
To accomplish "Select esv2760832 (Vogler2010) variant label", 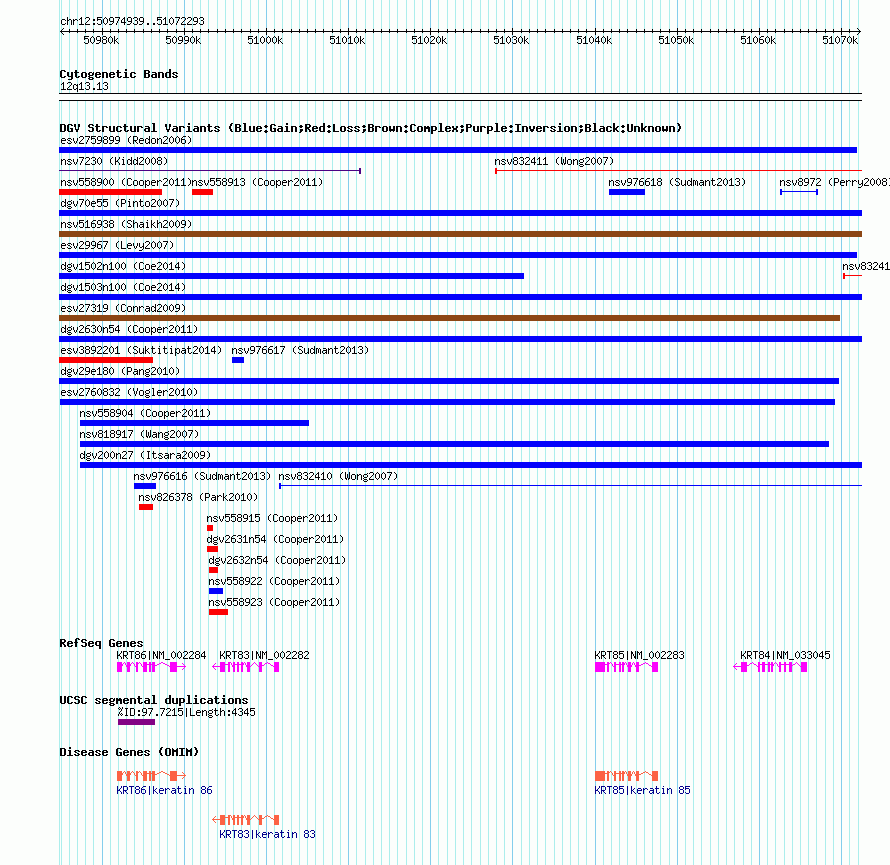I will (129, 392).
